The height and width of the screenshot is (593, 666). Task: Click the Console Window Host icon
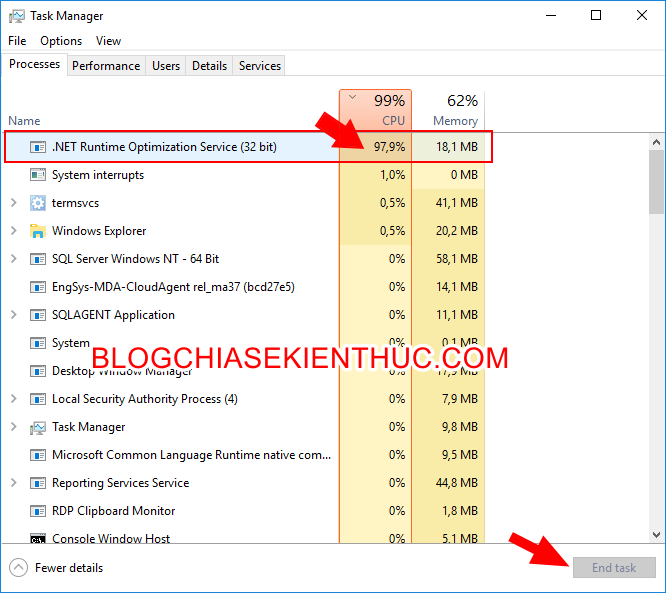(x=38, y=539)
